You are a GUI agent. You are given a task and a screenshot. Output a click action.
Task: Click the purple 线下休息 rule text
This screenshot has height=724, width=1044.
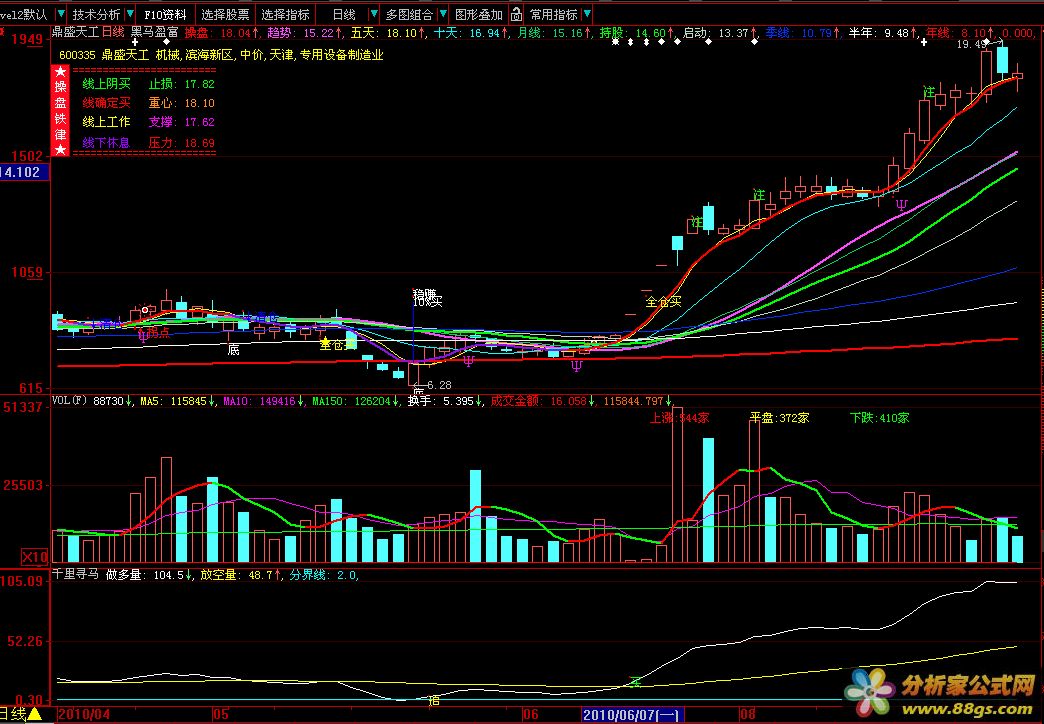point(107,143)
